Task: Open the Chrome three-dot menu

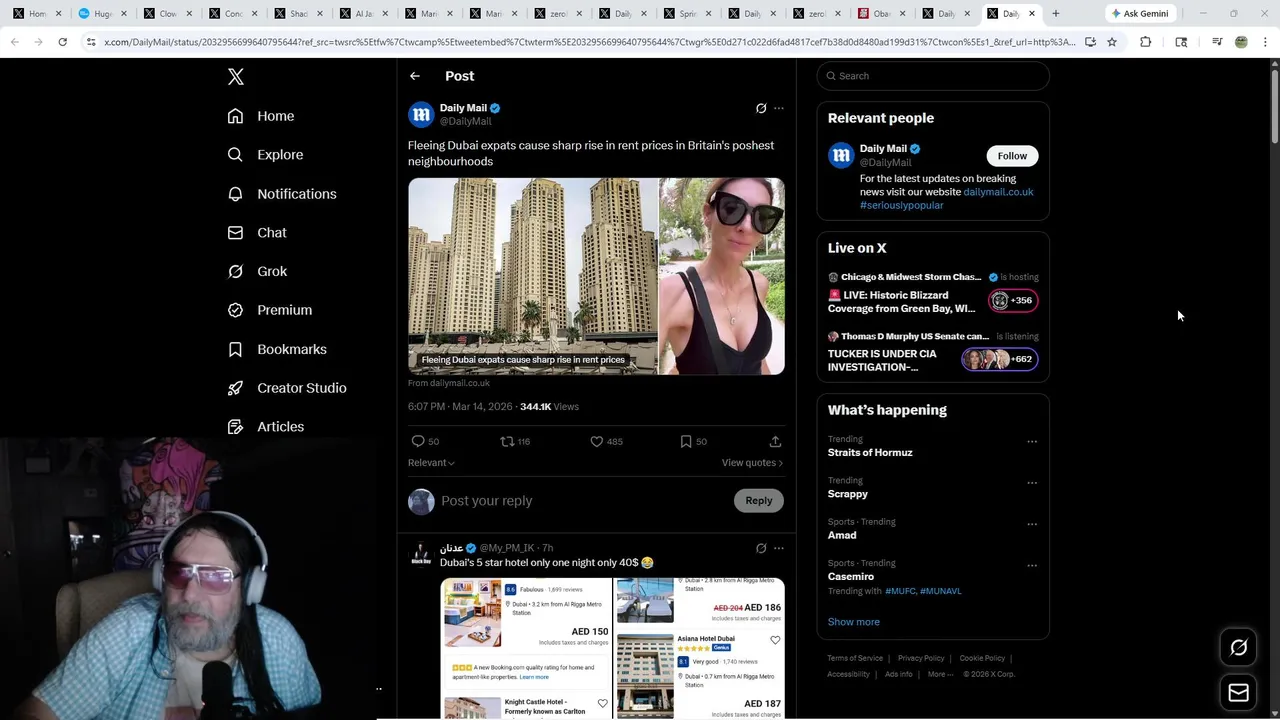Action: (x=1265, y=42)
